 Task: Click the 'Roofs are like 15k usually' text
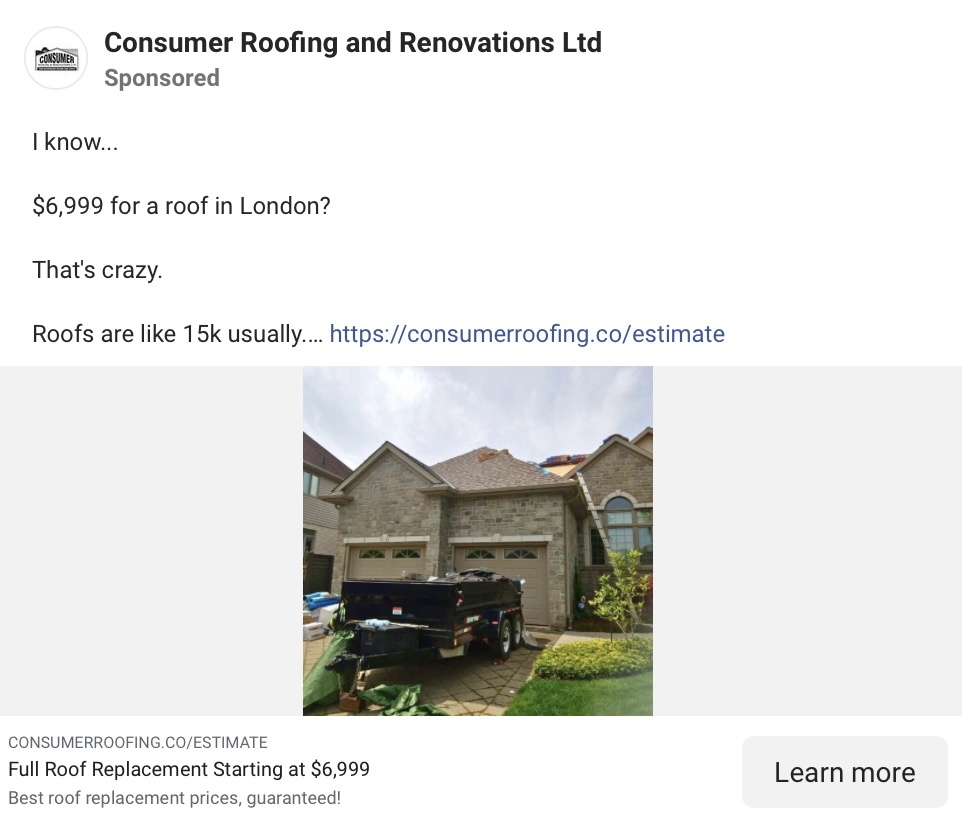(170, 334)
